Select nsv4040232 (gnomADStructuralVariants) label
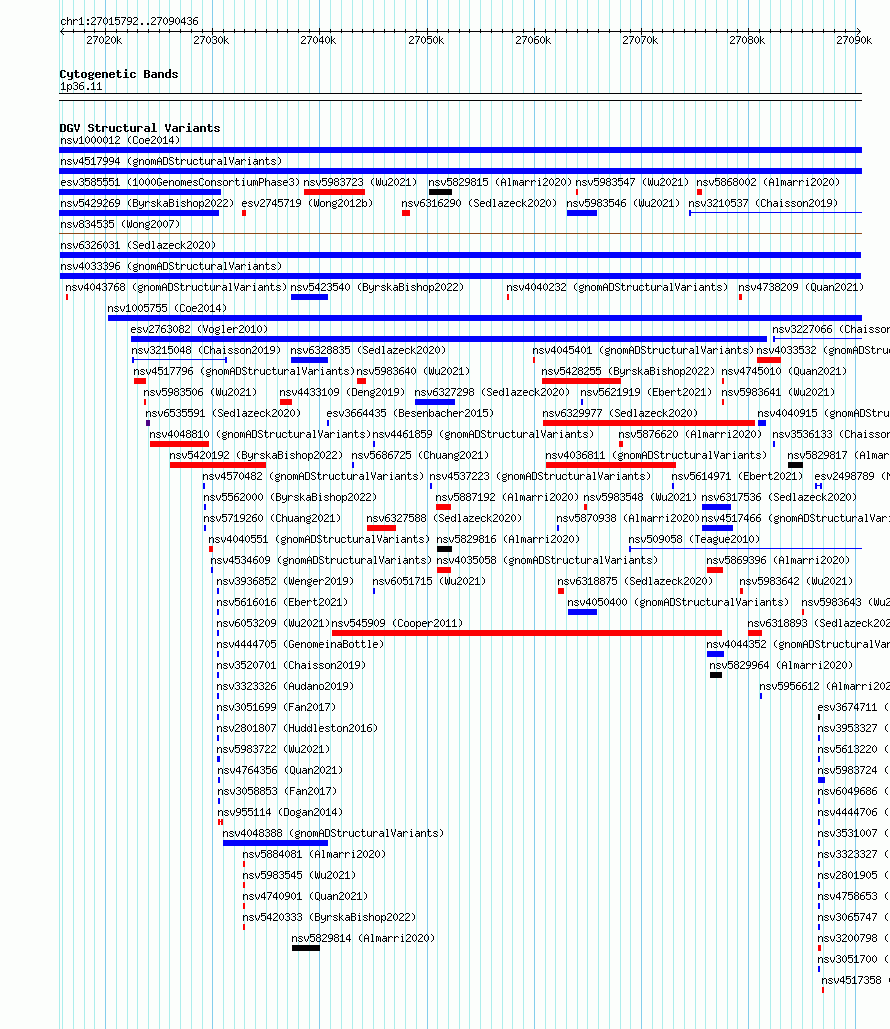The width and height of the screenshot is (890, 1029). (x=617, y=287)
